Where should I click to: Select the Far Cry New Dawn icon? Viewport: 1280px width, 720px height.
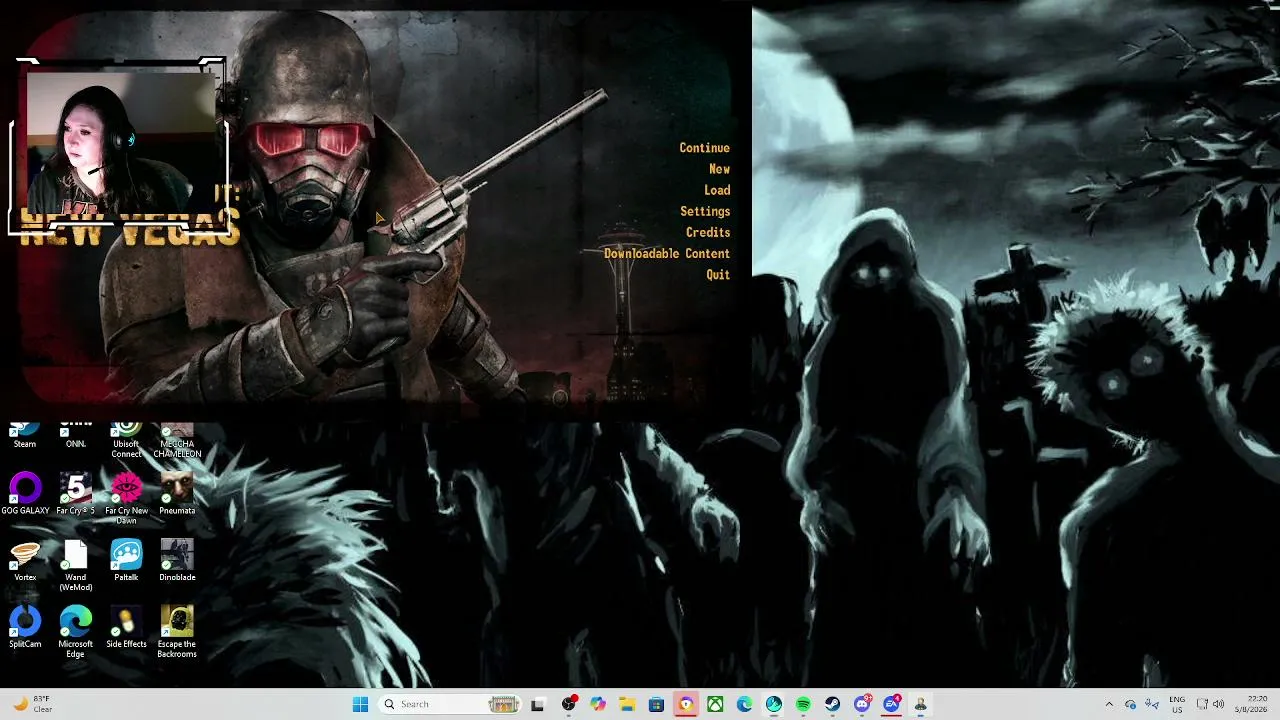click(x=126, y=499)
